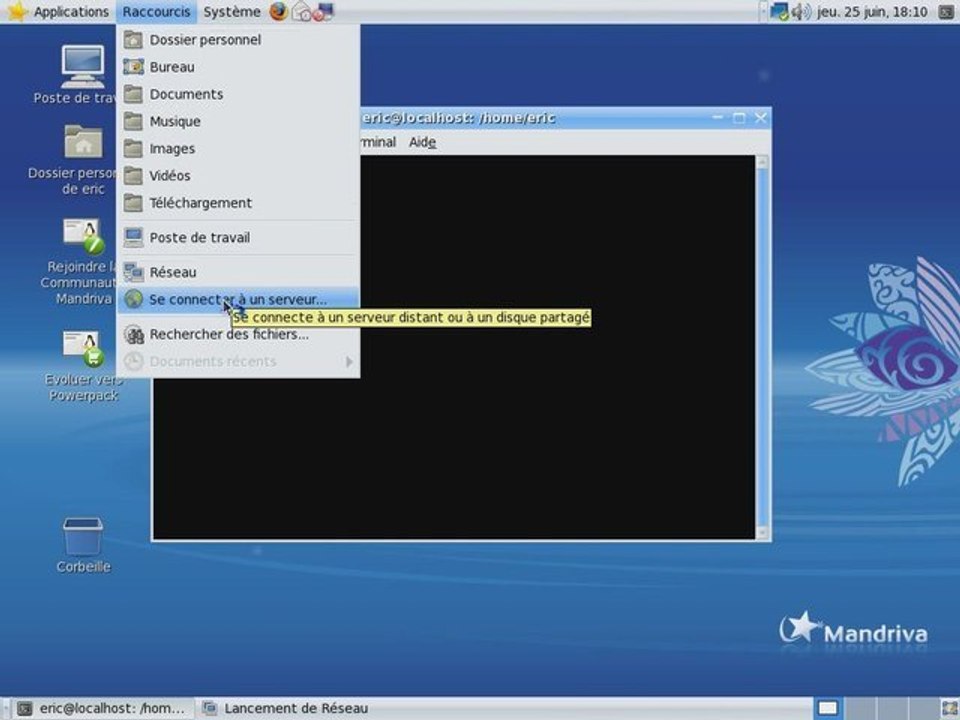Click the star icon beside Applications

click(x=17, y=11)
